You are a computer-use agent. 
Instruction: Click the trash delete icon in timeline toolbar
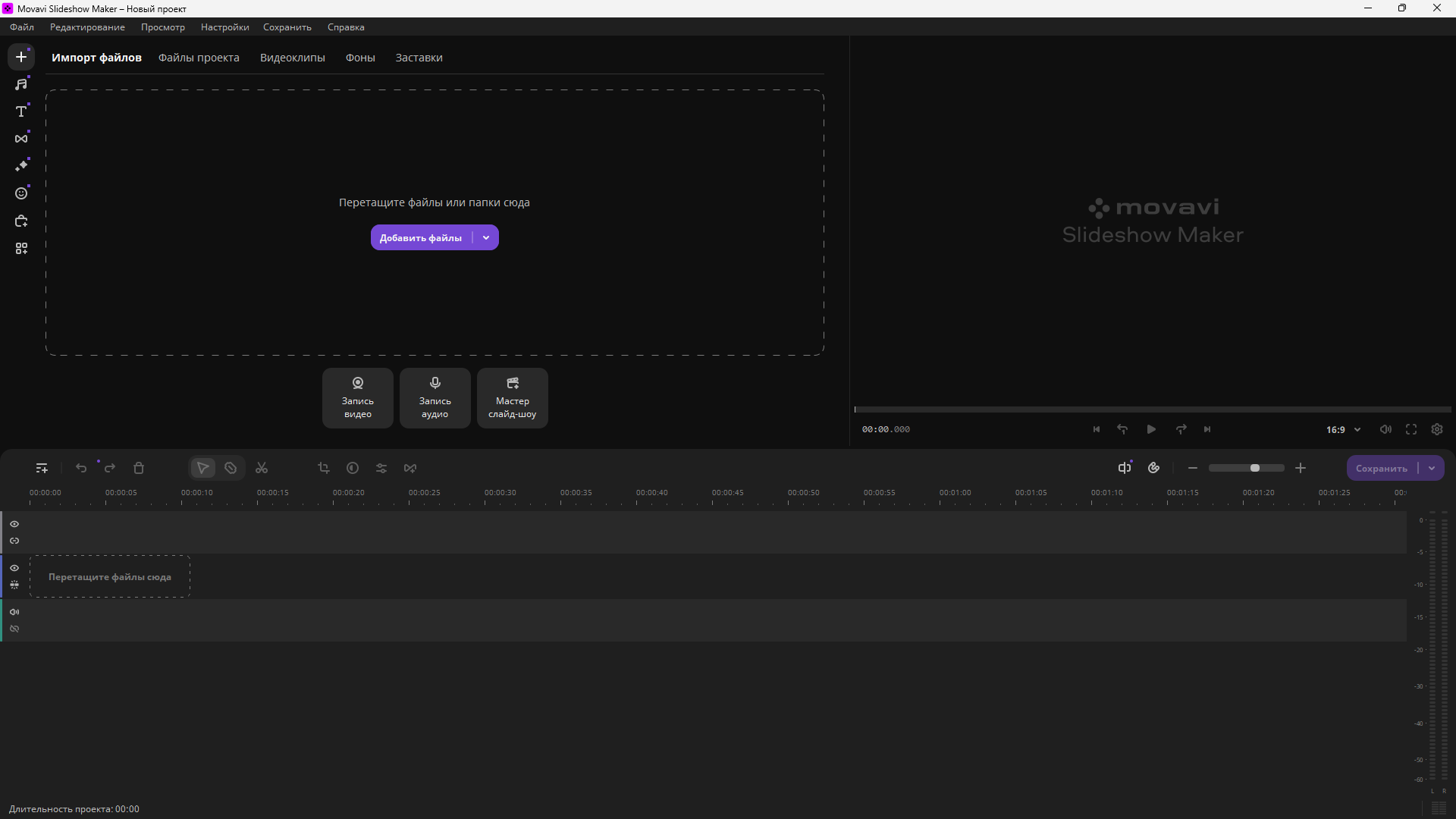click(139, 468)
